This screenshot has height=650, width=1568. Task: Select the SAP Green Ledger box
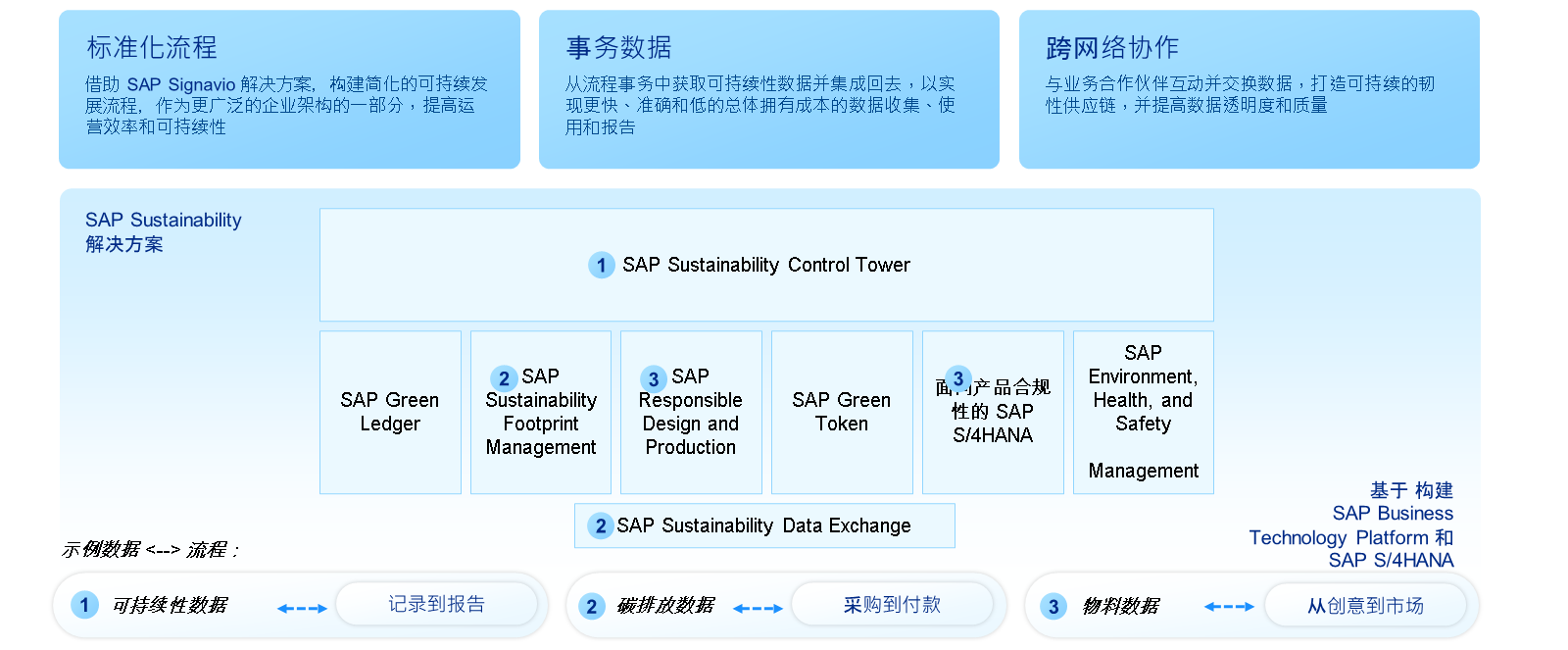[x=390, y=412]
